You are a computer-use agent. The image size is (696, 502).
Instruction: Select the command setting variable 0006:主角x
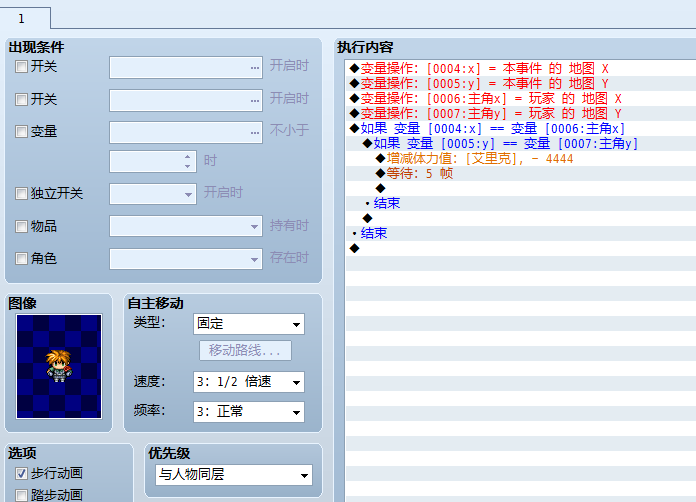(520, 99)
